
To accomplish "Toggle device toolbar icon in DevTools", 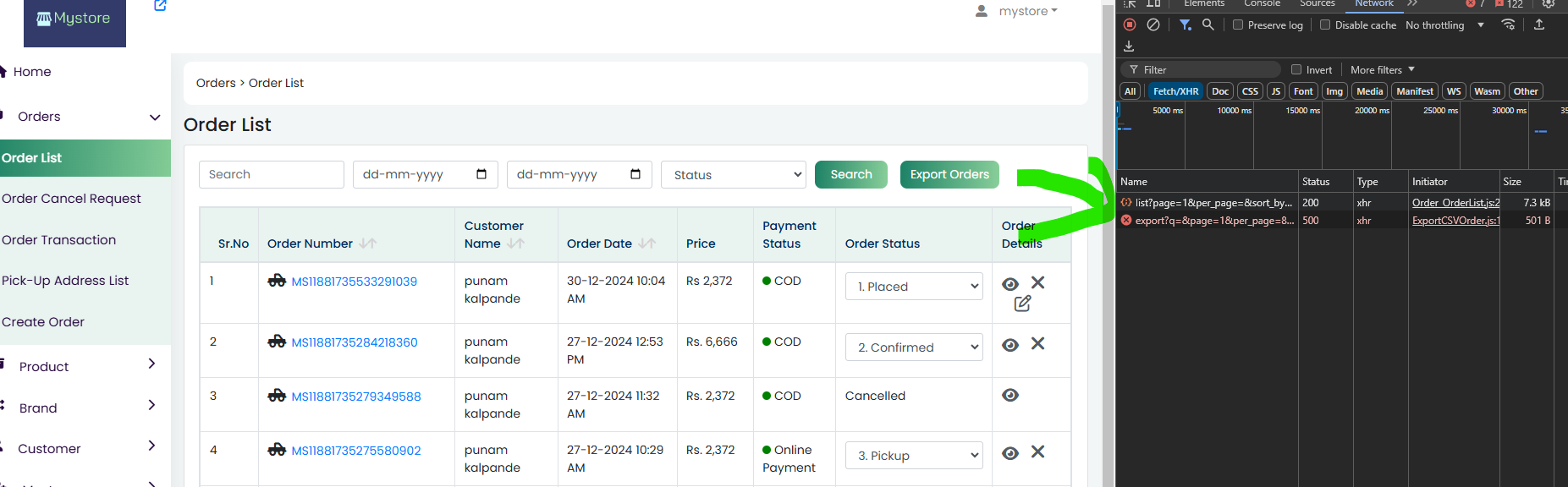I will [x=1153, y=3].
